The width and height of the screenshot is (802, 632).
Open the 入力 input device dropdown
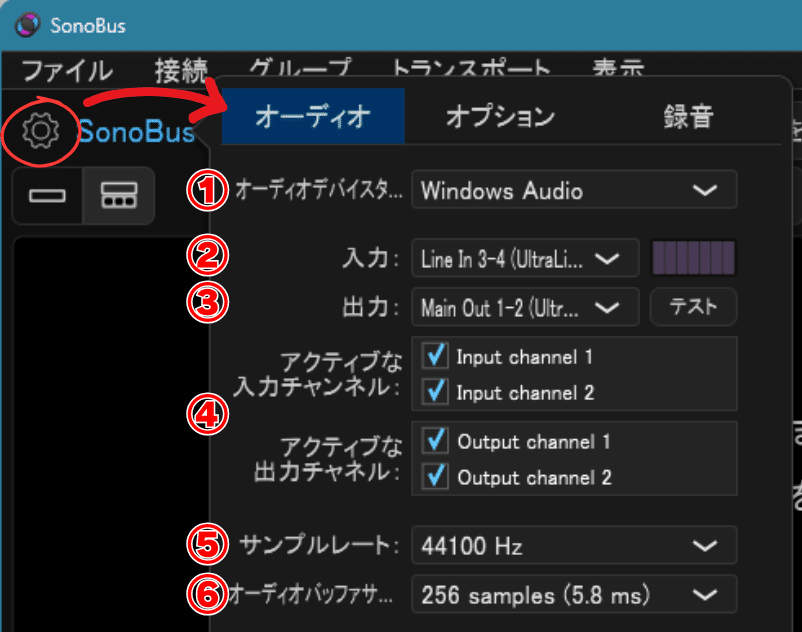(525, 258)
